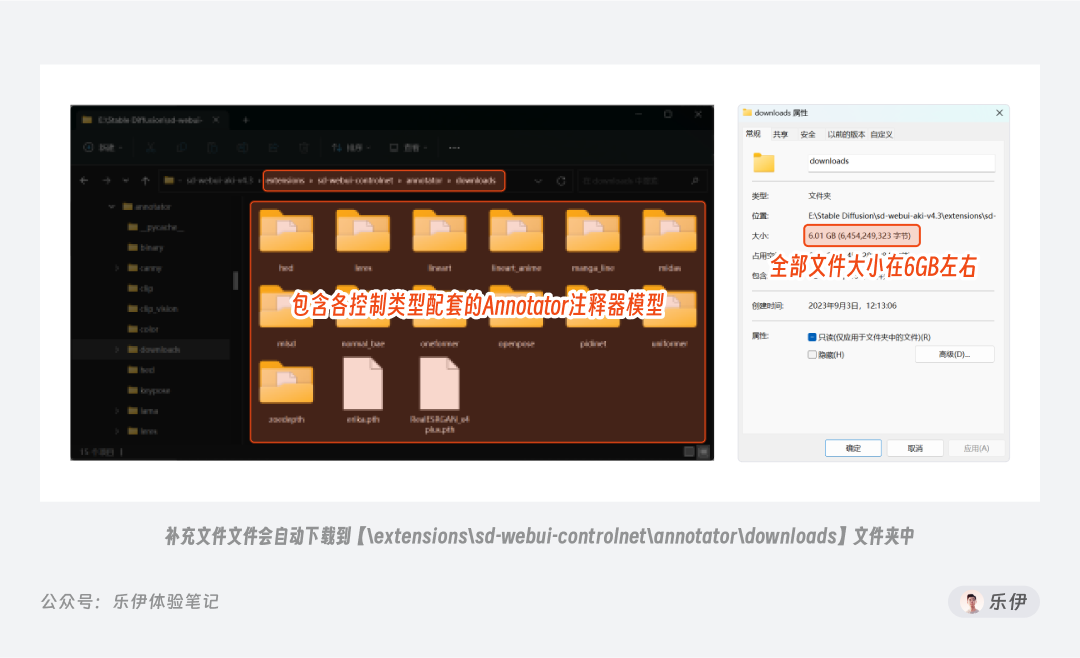Click the see-more ellipsis icon in toolbar

(x=455, y=148)
